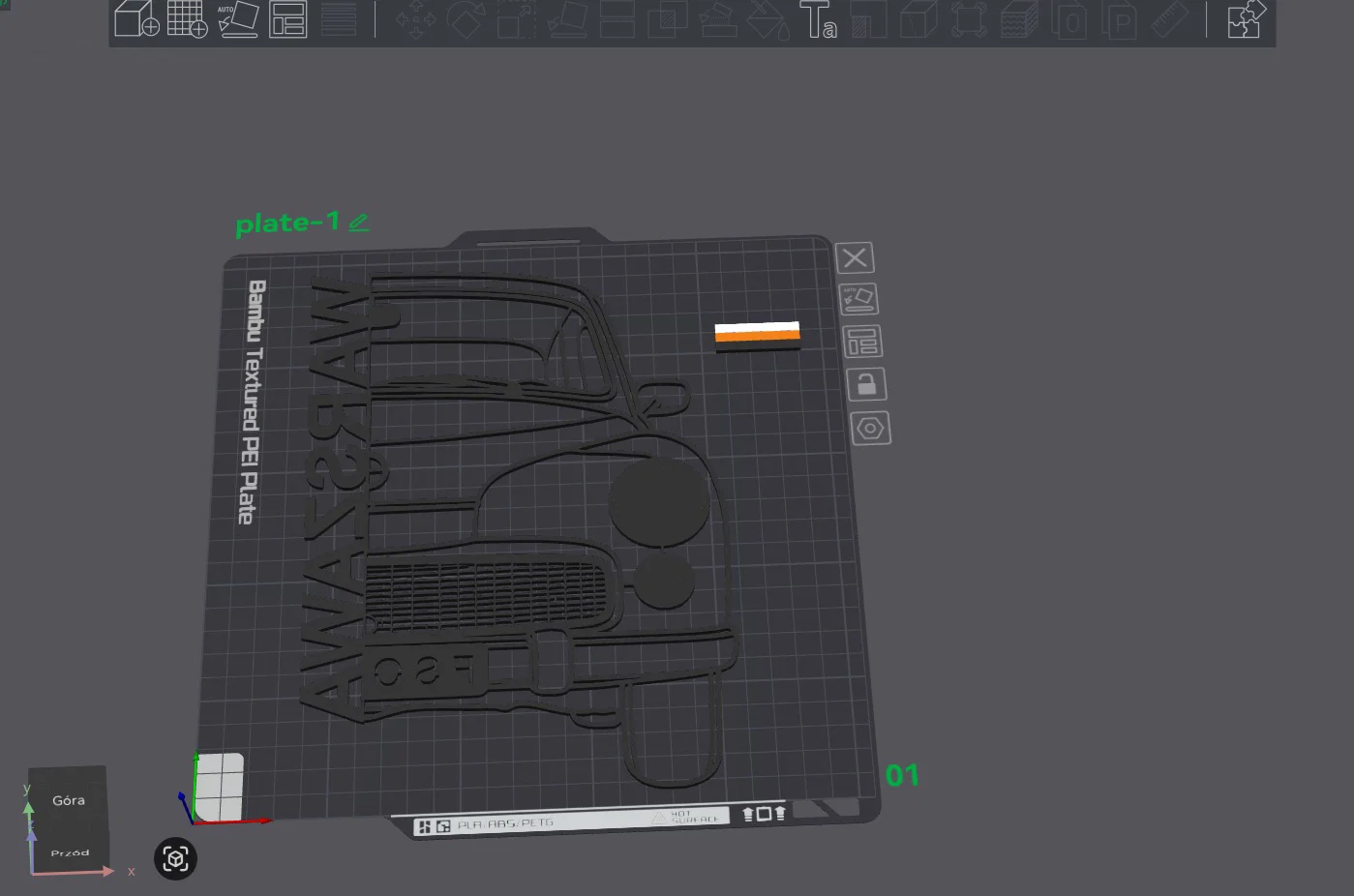Click the Add model cube icon
Screen dimensions: 1354x896
[x=136, y=18]
